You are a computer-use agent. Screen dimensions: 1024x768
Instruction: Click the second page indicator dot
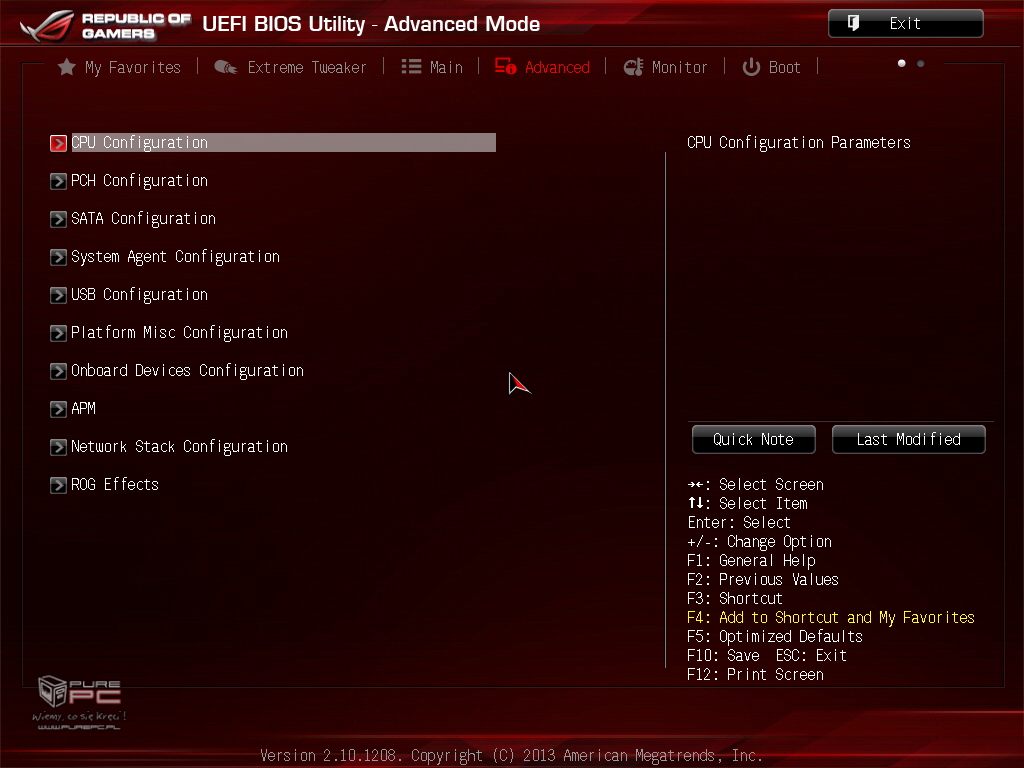pyautogui.click(x=921, y=63)
